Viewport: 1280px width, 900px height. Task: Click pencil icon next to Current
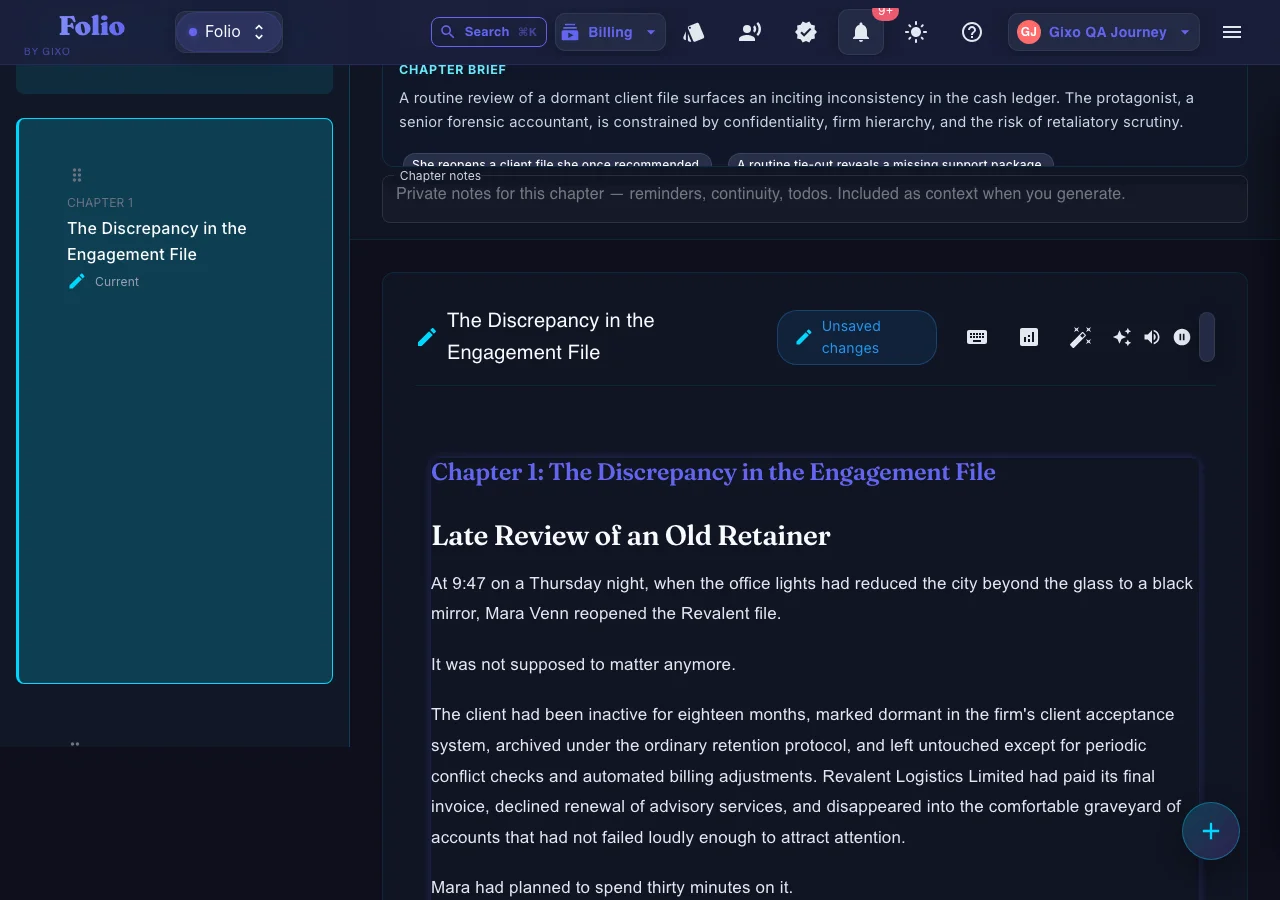click(77, 282)
